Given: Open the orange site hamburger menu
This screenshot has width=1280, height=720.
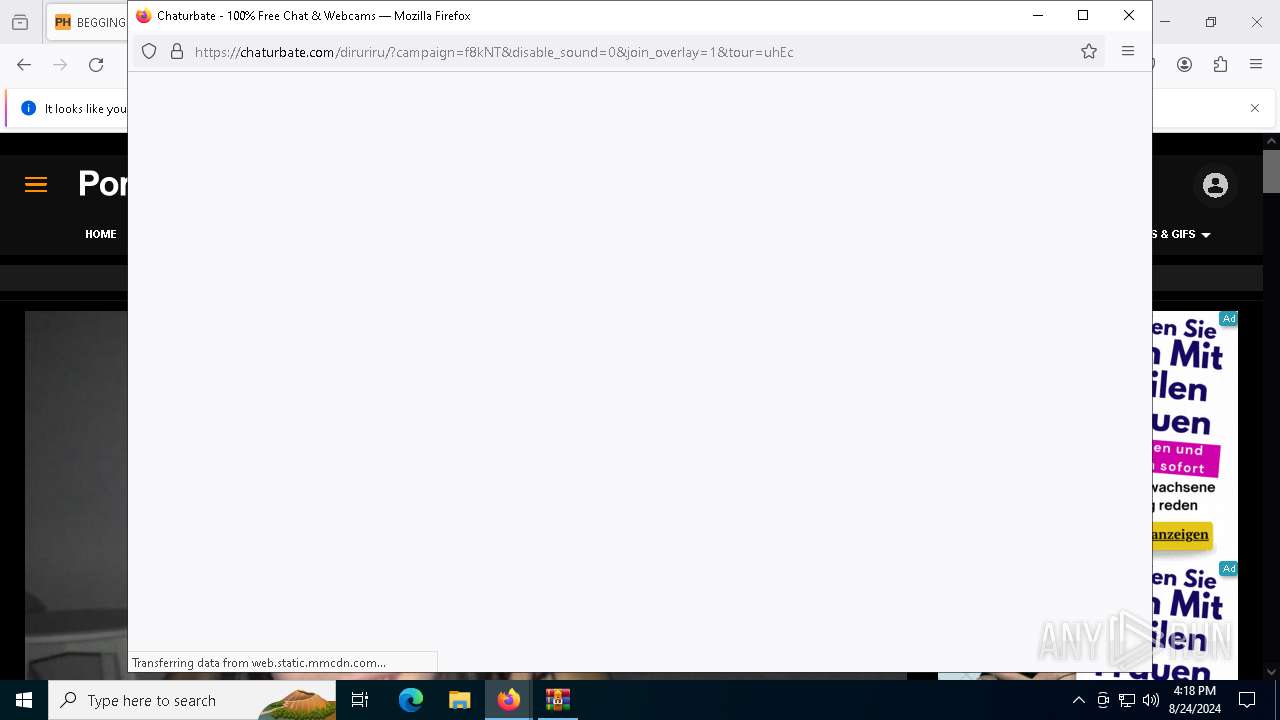Looking at the screenshot, I should point(36,184).
